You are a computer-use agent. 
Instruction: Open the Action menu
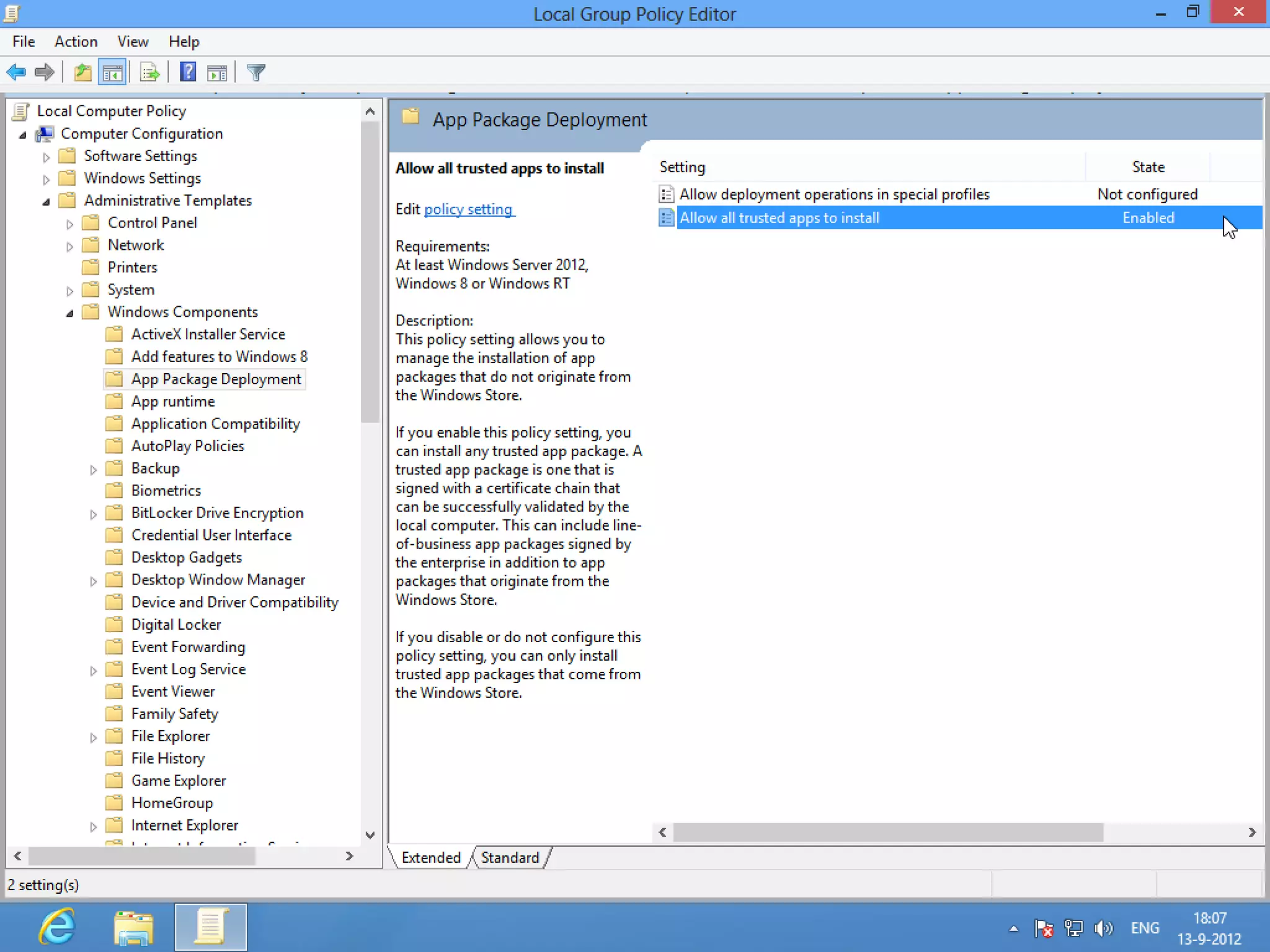[76, 42]
